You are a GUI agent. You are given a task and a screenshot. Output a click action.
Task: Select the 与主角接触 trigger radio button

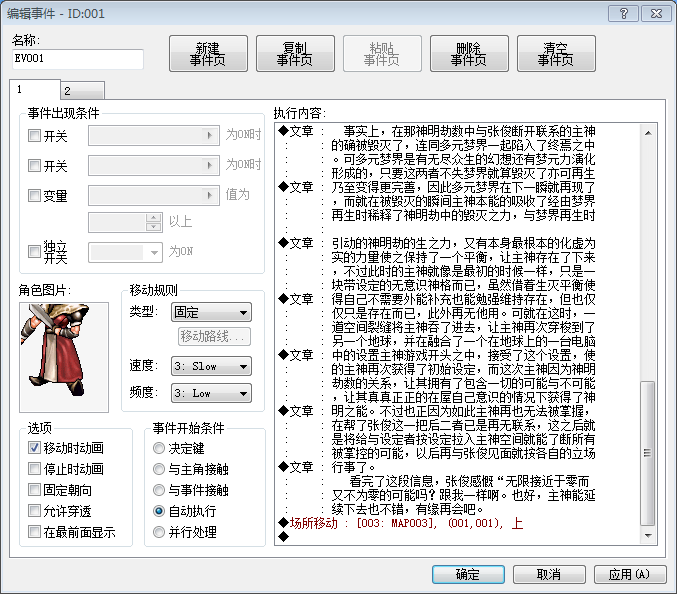point(159,469)
